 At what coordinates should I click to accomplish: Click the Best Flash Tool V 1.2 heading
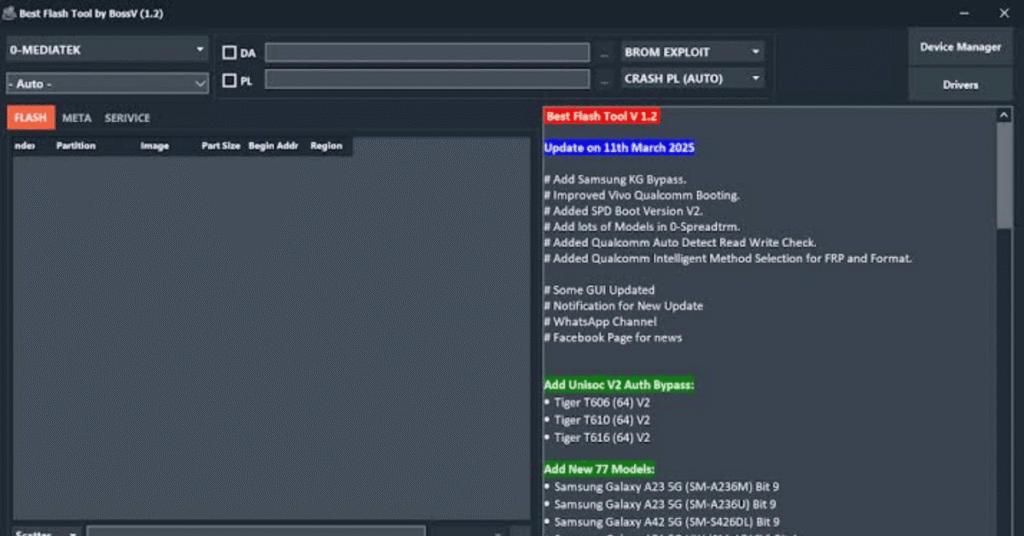601,116
